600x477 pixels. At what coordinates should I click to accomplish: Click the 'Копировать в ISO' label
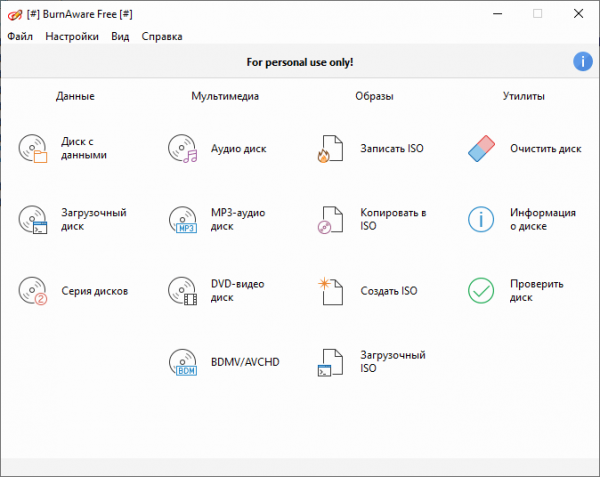pos(393,220)
